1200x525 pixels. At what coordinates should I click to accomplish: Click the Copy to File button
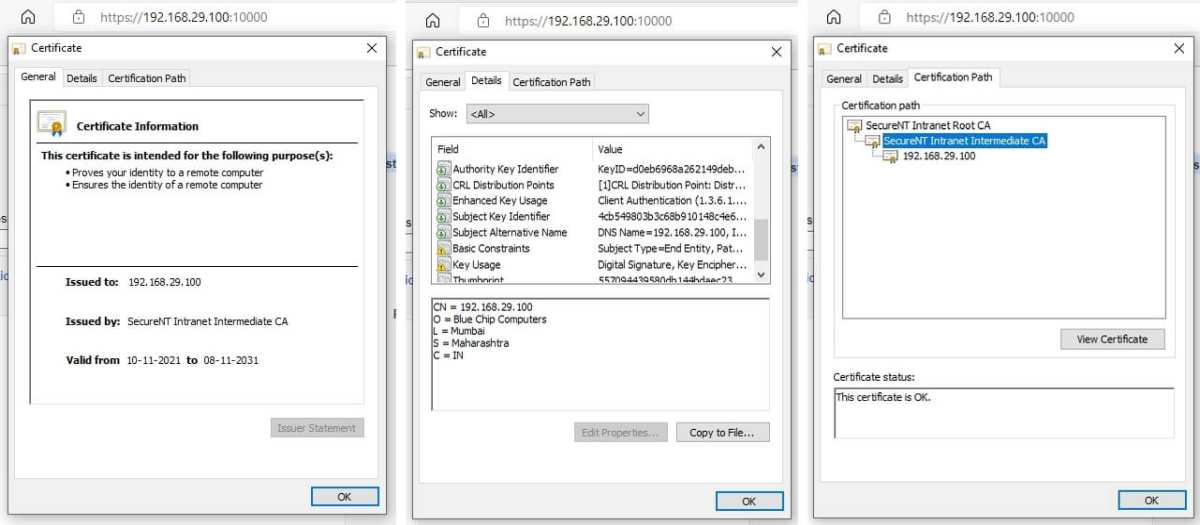[x=722, y=433]
